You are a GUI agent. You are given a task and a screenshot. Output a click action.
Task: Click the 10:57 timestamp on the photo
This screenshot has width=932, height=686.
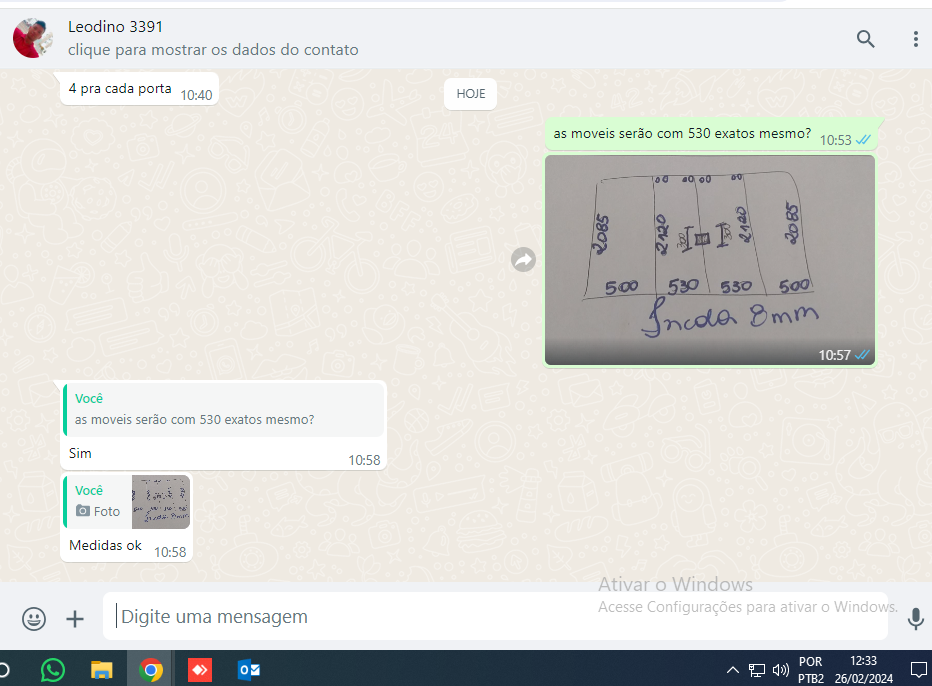pyautogui.click(x=835, y=355)
